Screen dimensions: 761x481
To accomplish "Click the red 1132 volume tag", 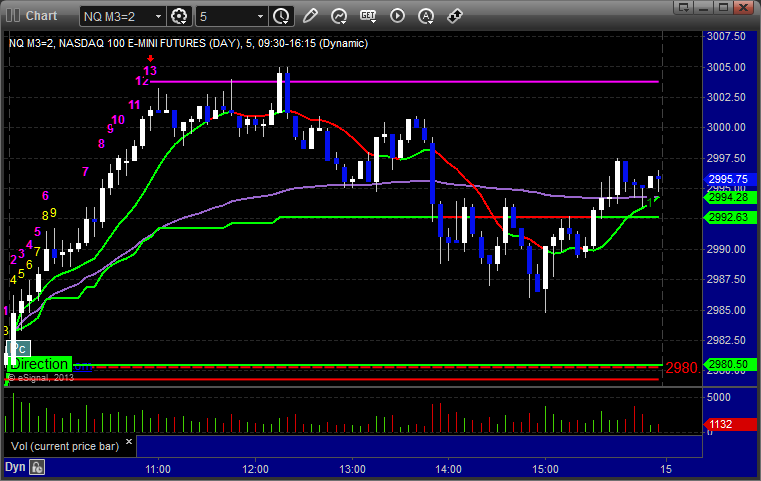I will pos(729,424).
